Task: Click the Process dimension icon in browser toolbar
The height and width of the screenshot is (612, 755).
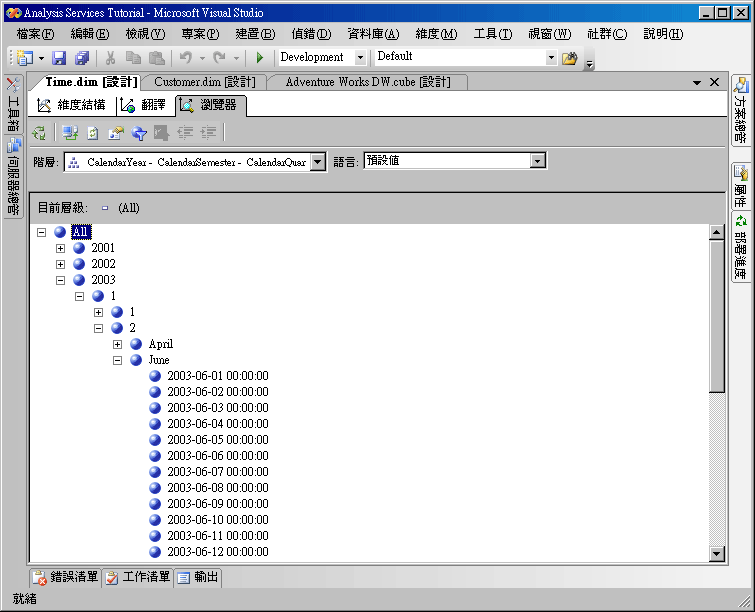Action: 39,133
